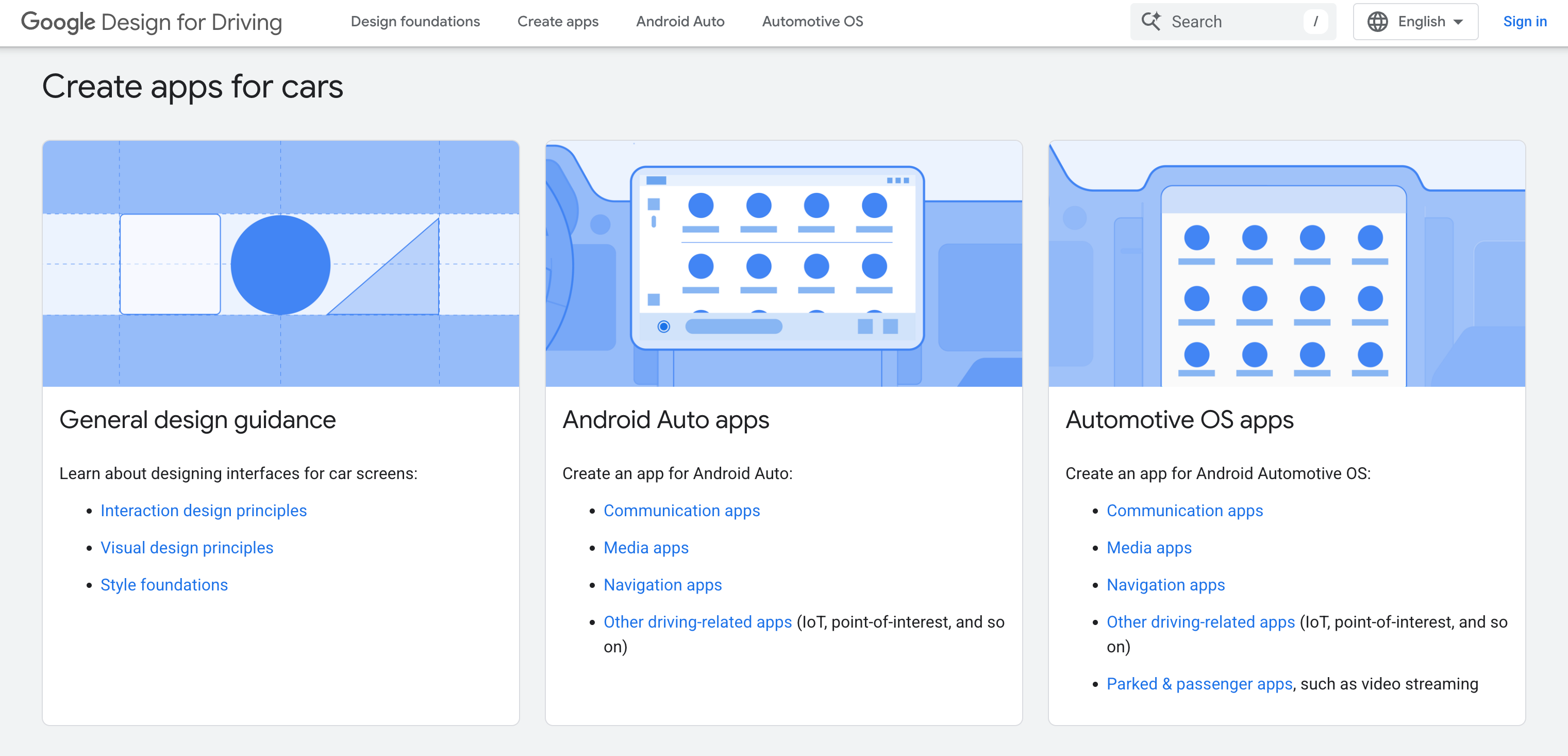This screenshot has width=1568, height=756.
Task: Open General design guidance illustration
Action: pos(280,263)
